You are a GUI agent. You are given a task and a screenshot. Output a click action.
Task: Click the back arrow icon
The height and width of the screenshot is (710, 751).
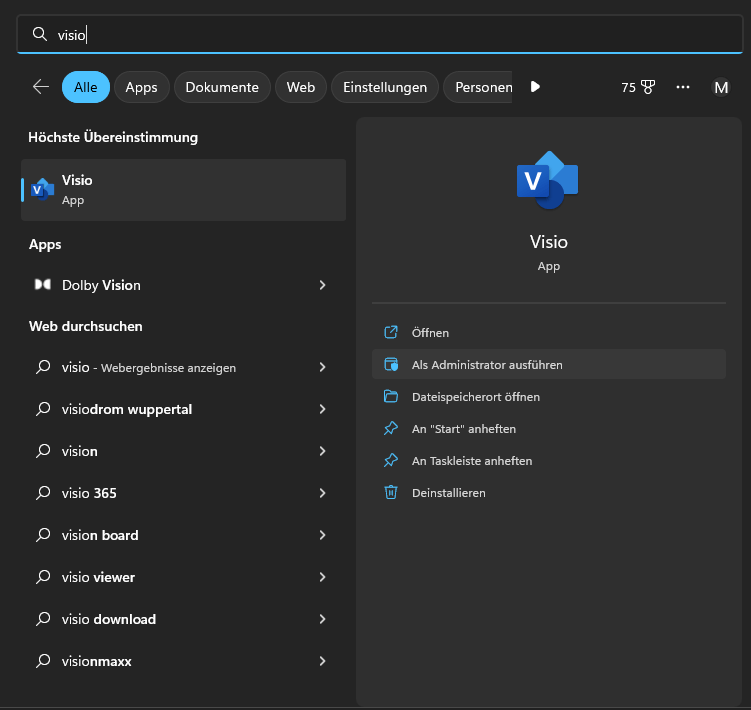pos(41,87)
